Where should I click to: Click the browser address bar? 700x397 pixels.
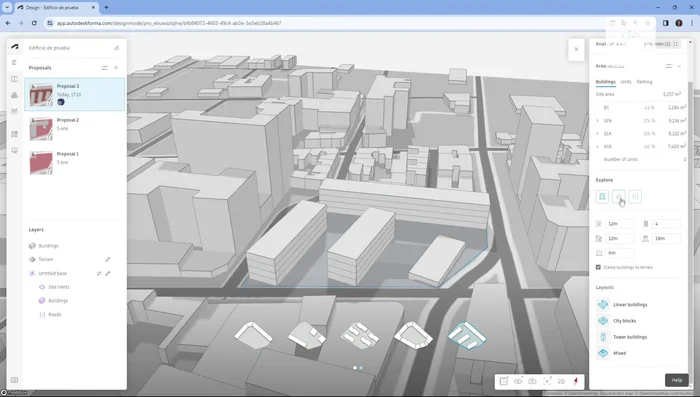pos(326,23)
